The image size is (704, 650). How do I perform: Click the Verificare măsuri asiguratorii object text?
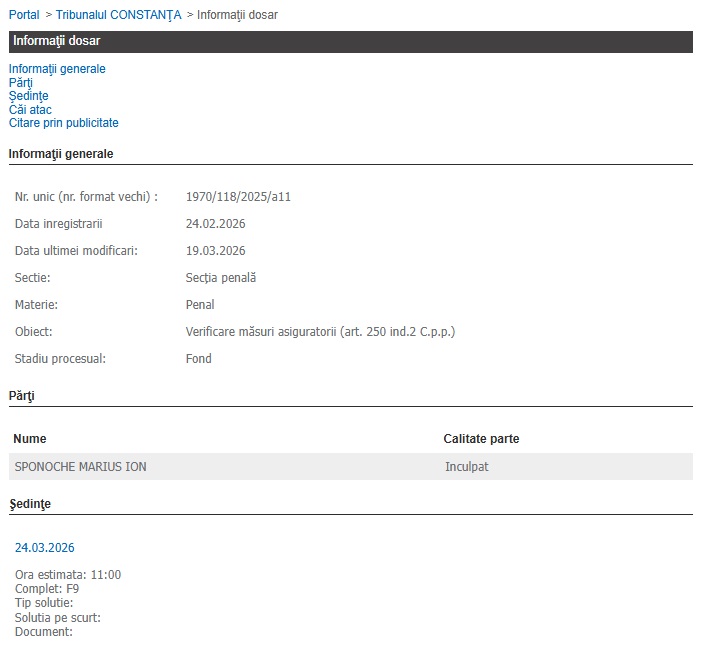[x=327, y=332]
